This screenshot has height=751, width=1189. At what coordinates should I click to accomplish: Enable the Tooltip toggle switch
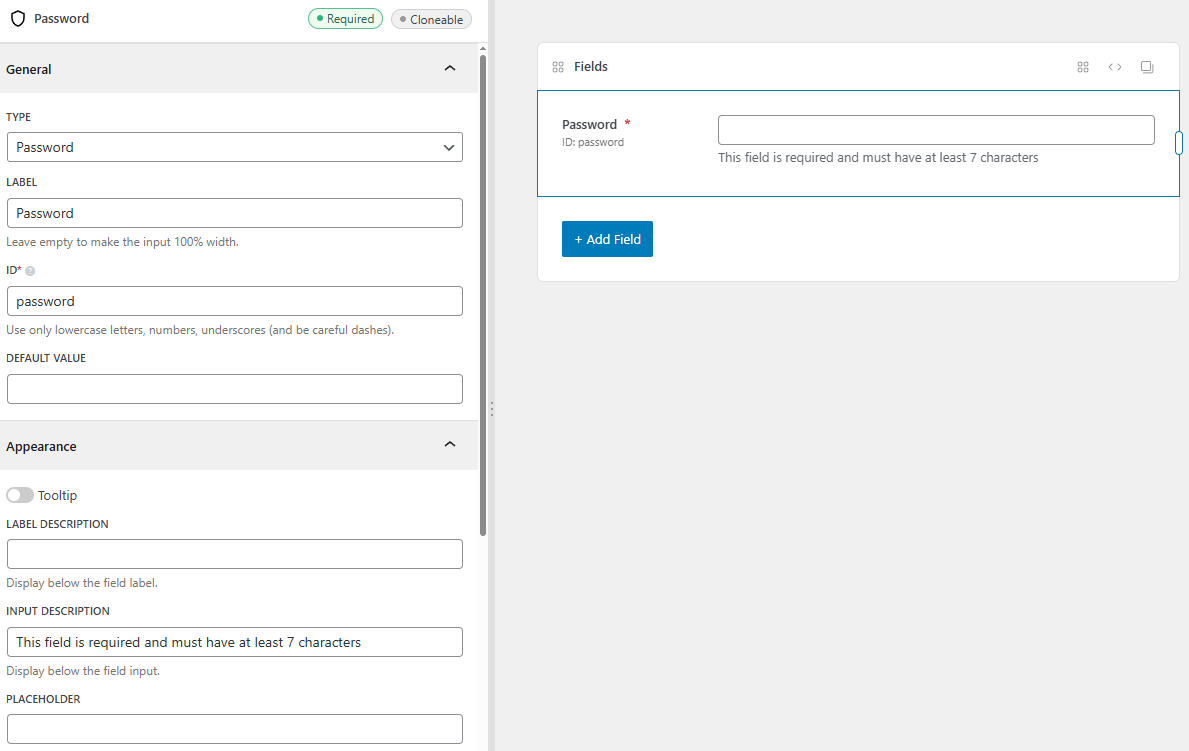click(x=19, y=495)
